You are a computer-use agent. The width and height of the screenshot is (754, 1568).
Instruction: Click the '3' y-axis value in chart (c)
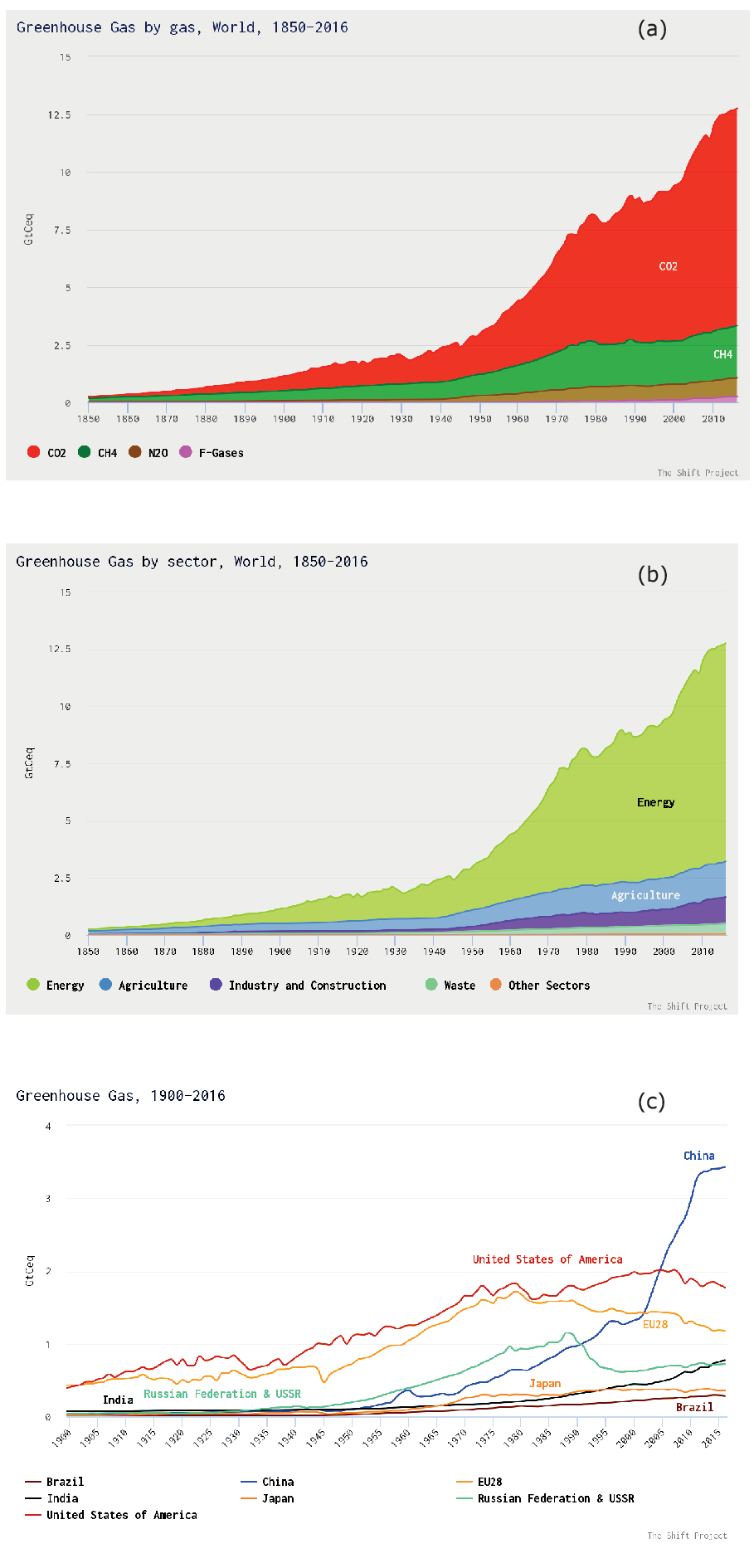(x=48, y=1199)
